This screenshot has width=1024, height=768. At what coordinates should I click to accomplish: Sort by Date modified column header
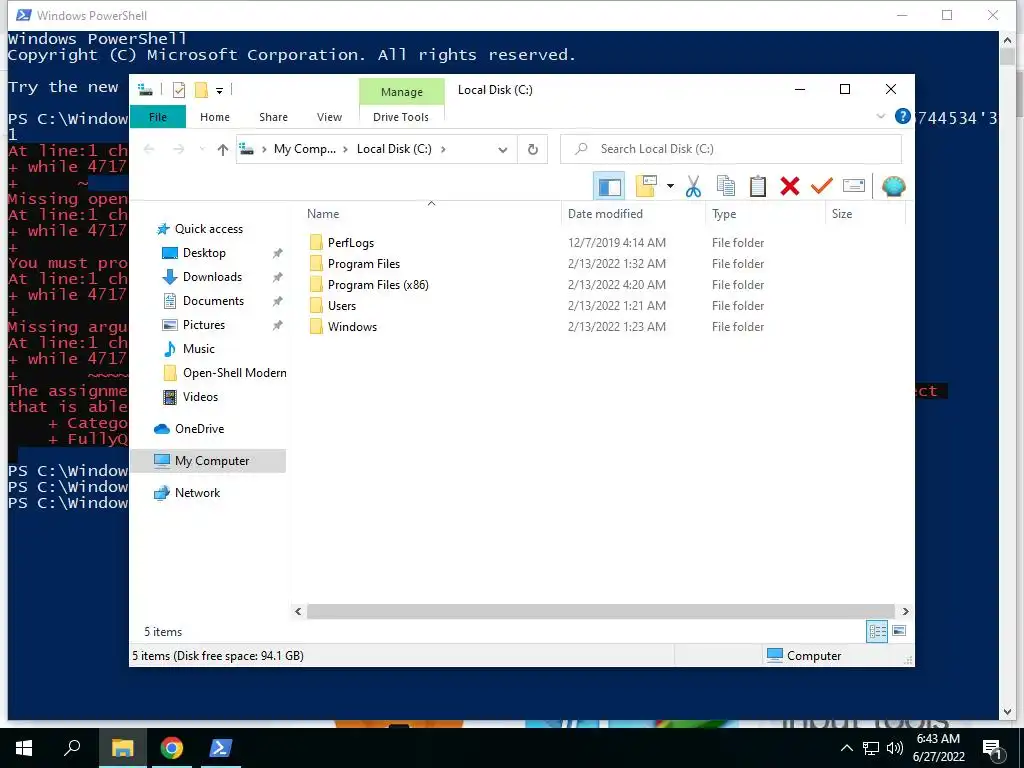[x=633, y=214]
